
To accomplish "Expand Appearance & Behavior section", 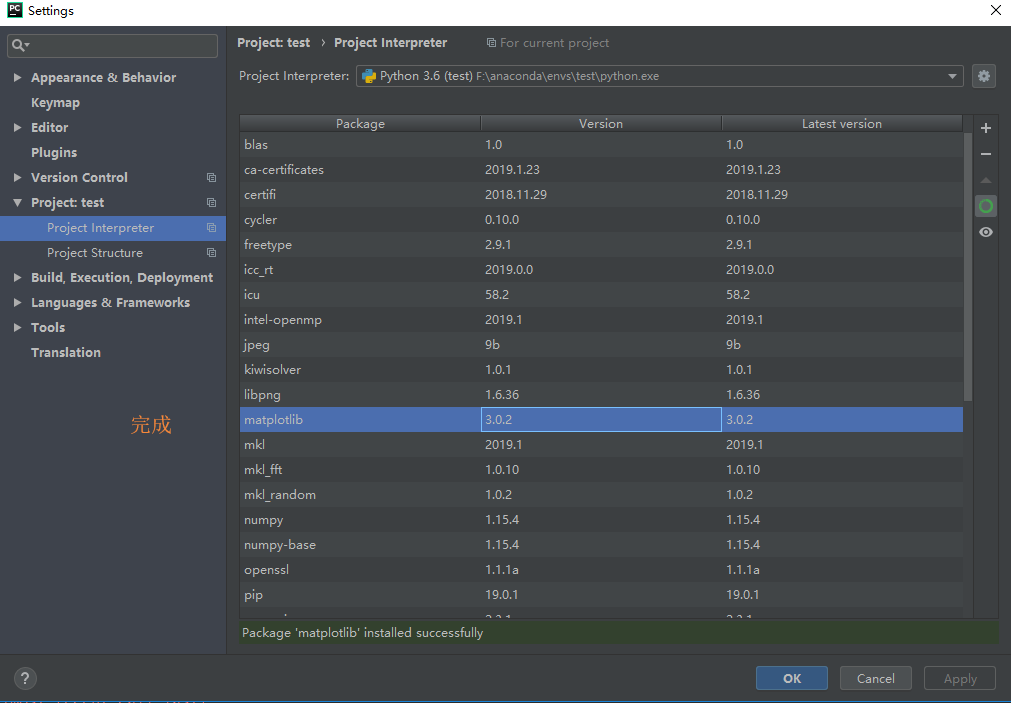I will coord(17,77).
